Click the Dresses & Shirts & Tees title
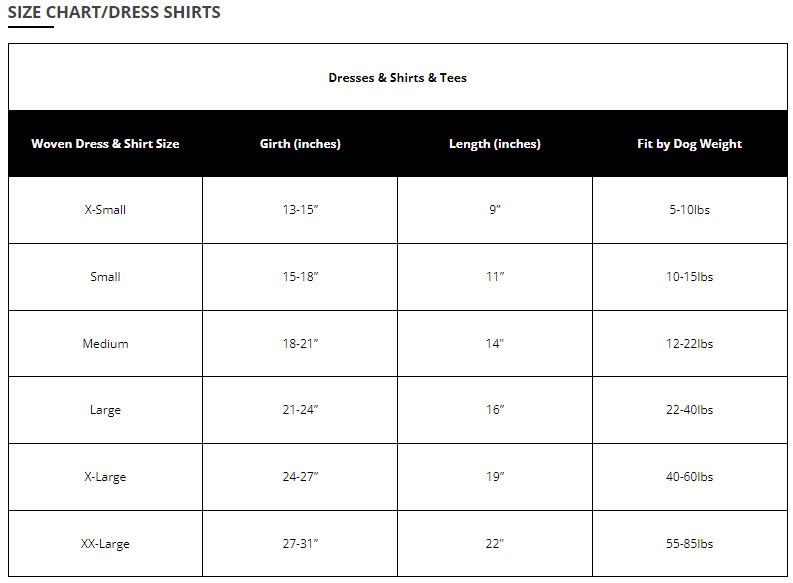 [x=397, y=77]
